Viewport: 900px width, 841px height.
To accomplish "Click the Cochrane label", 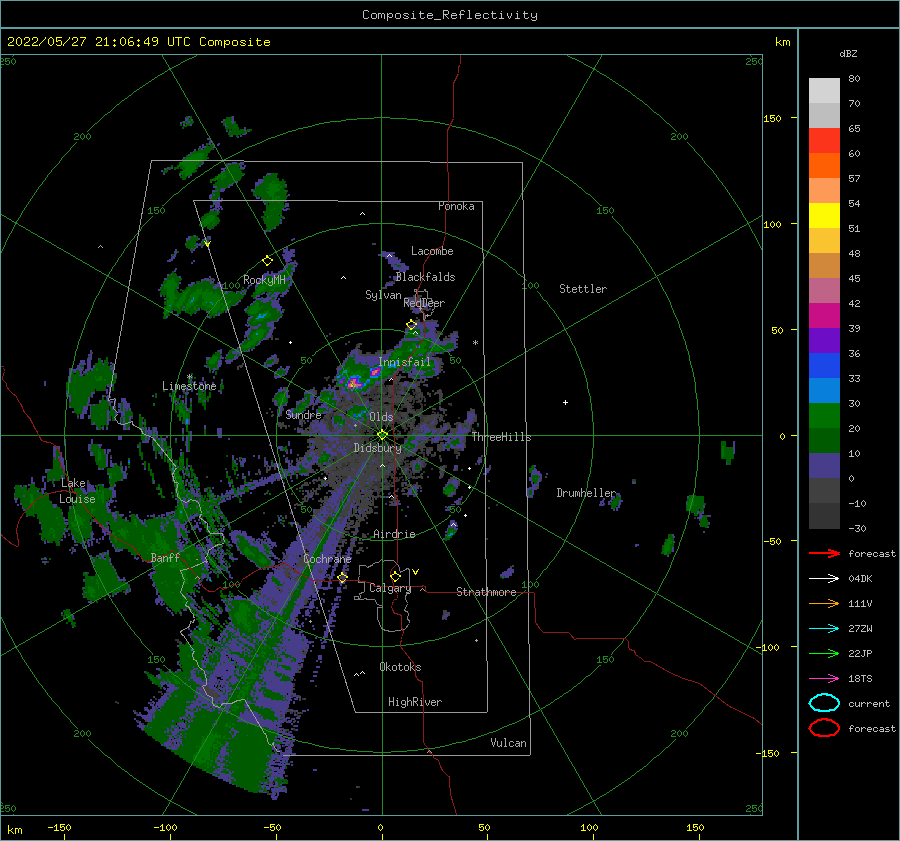I will pyautogui.click(x=327, y=559).
